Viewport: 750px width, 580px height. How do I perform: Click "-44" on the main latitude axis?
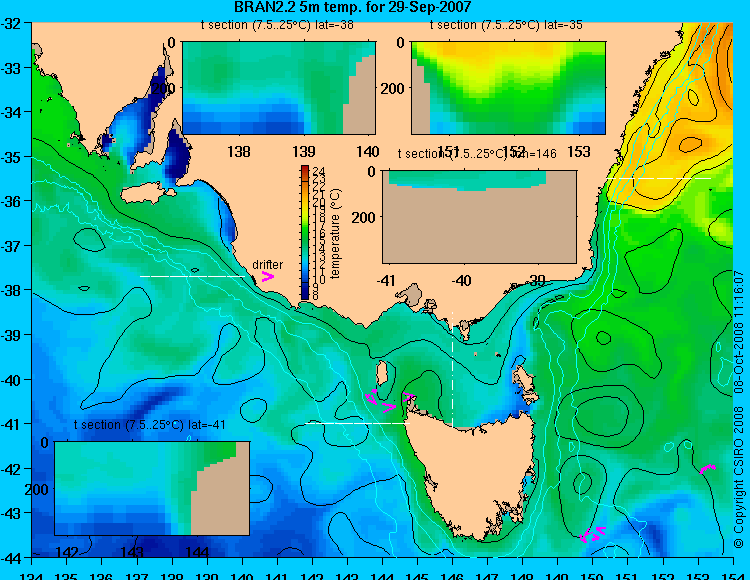tap(11, 558)
